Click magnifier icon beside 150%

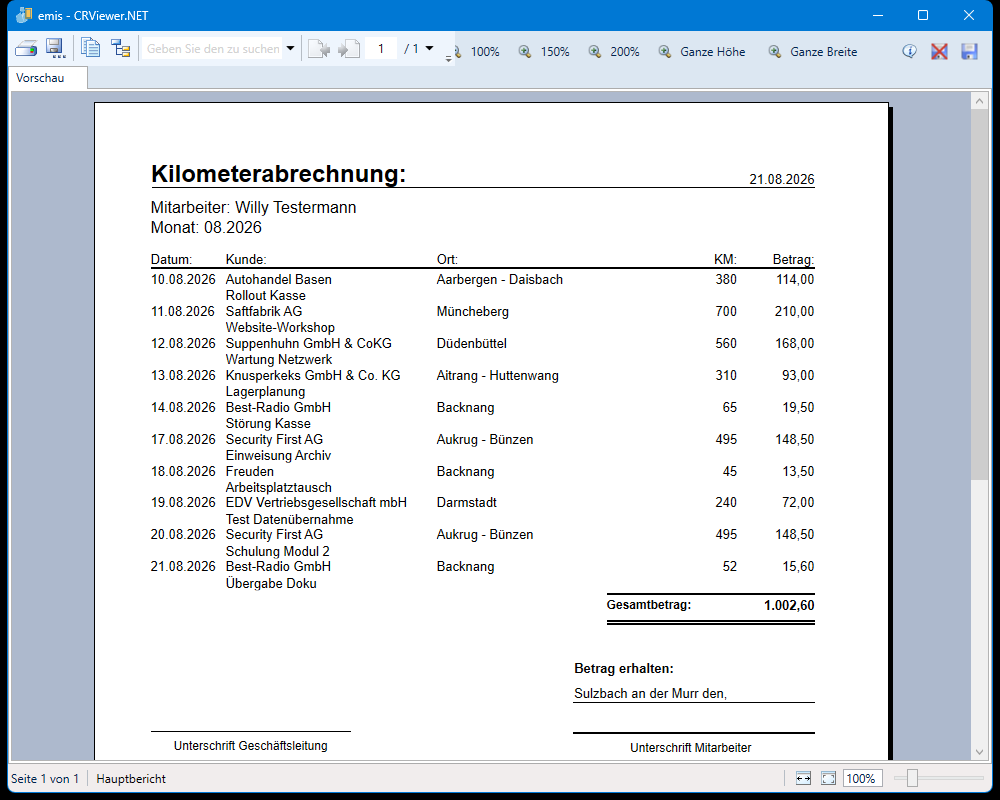[525, 52]
